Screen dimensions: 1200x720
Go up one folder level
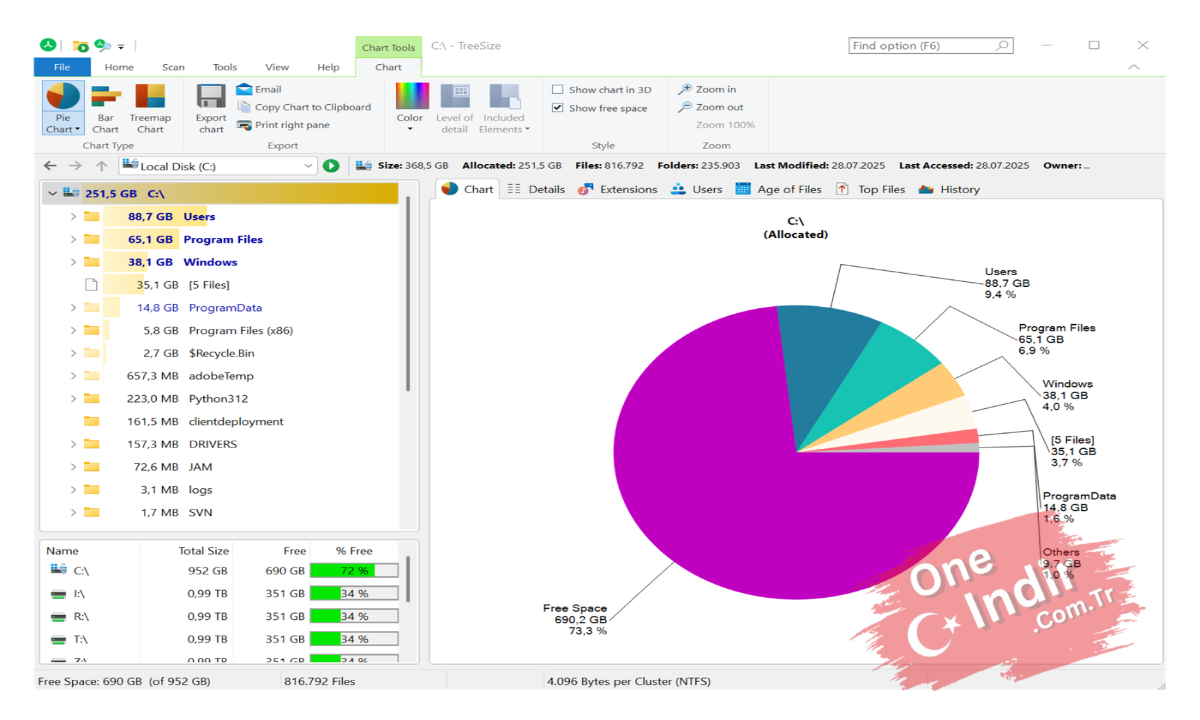pos(101,166)
